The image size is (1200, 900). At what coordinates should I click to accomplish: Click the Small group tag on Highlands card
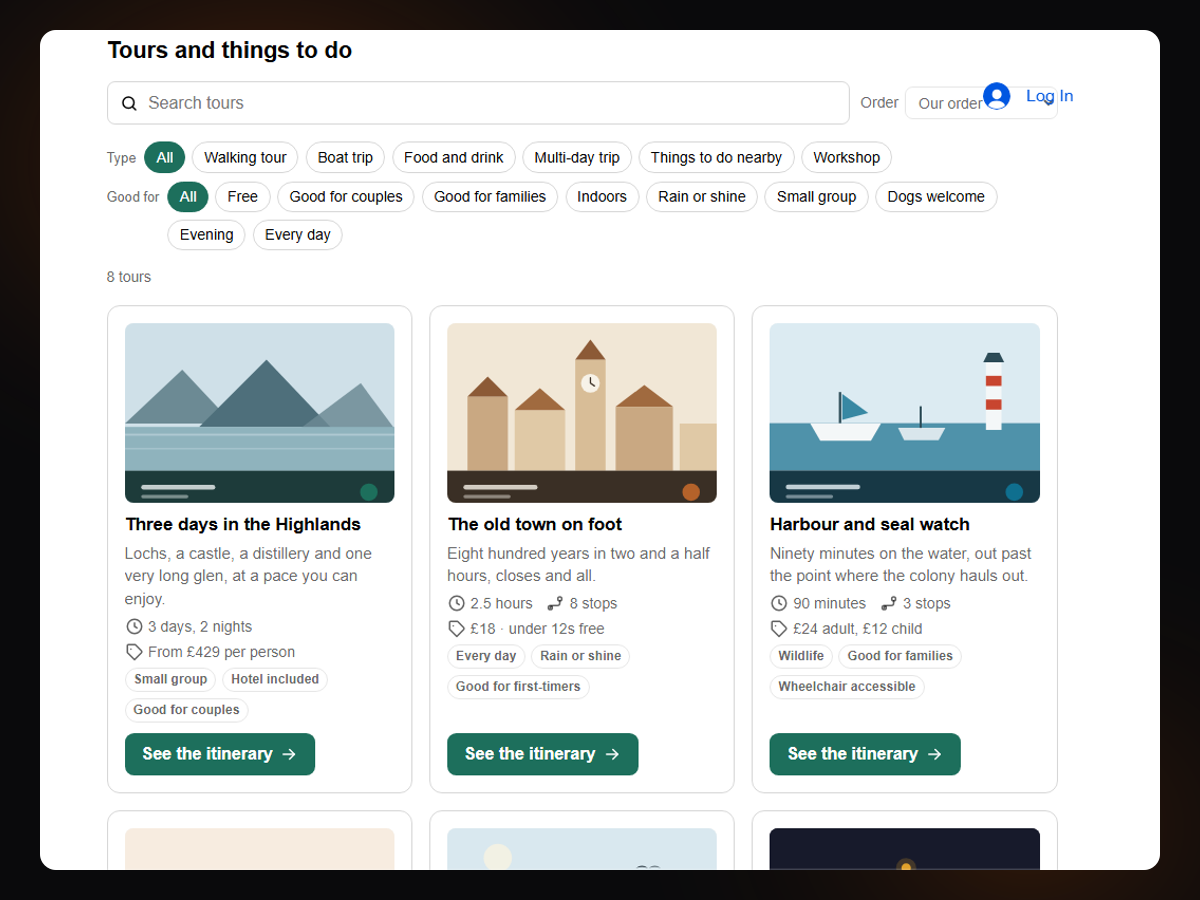point(171,680)
